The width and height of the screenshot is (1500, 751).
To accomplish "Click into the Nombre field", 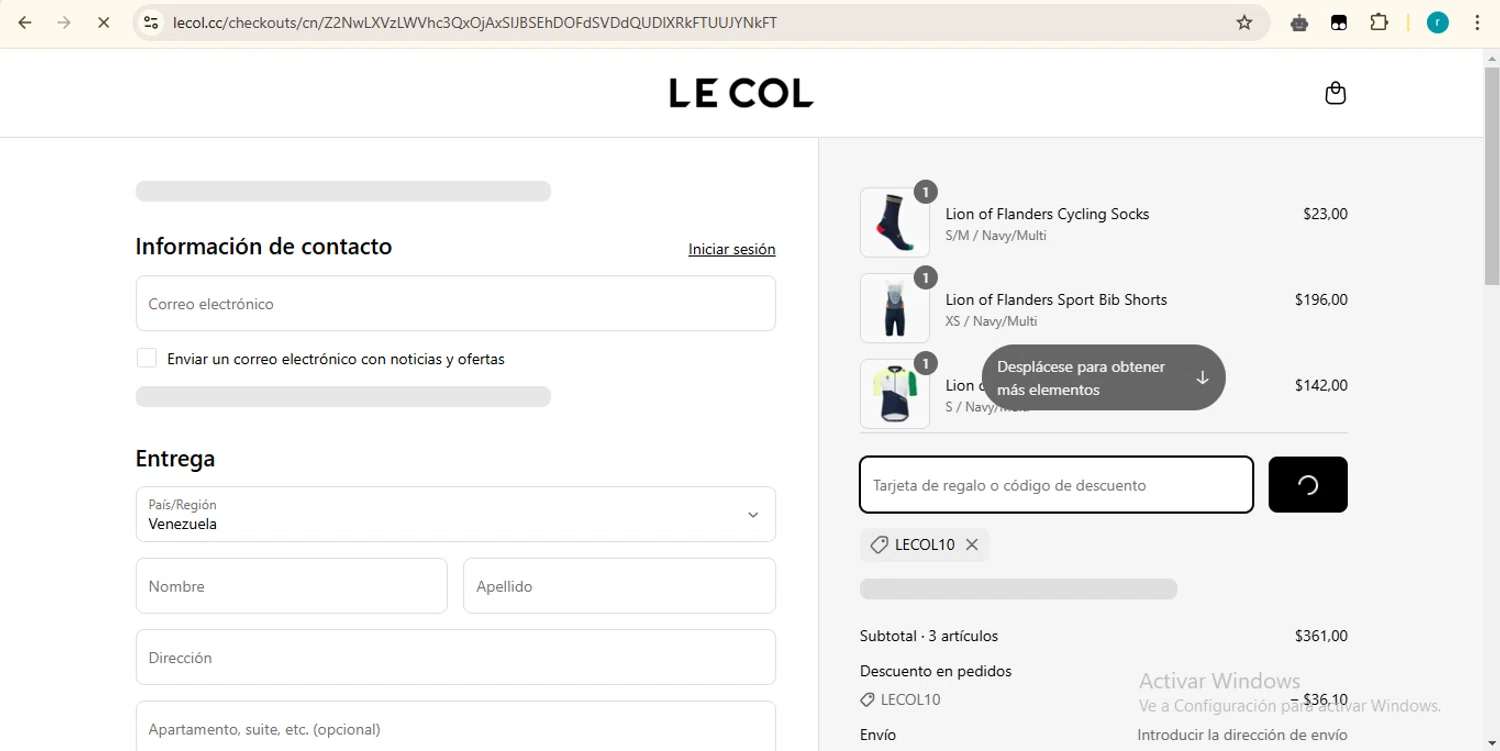I will pyautogui.click(x=291, y=586).
